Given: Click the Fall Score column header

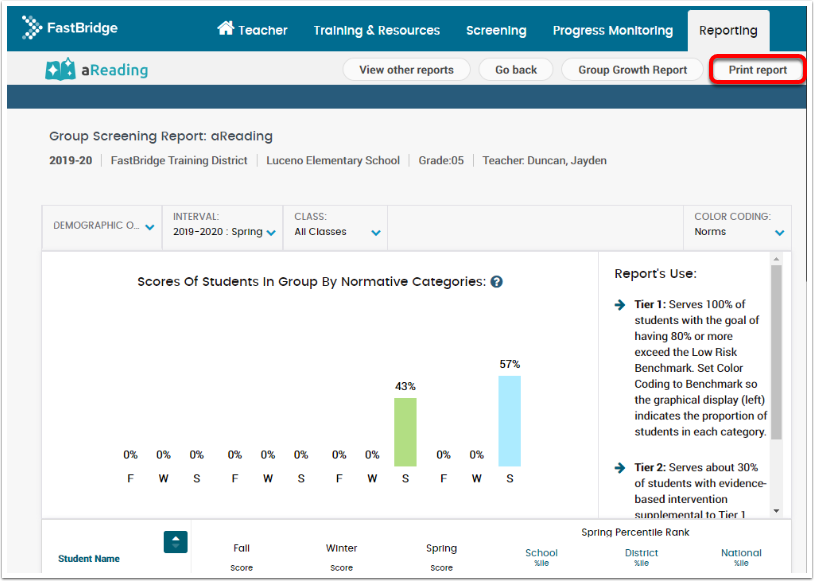Looking at the screenshot, I should pyautogui.click(x=241, y=557).
